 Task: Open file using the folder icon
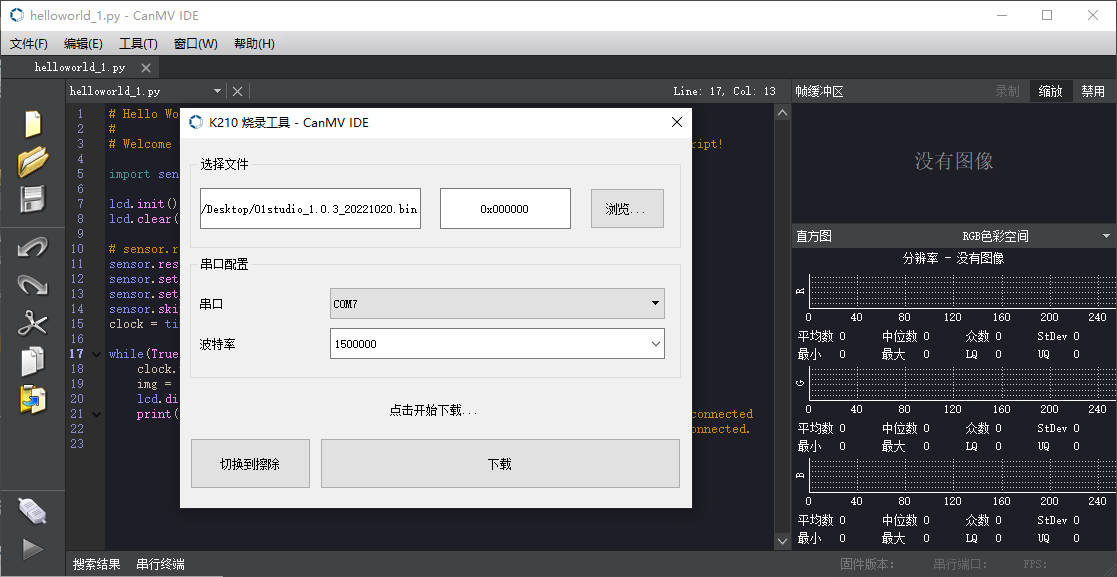(33, 162)
